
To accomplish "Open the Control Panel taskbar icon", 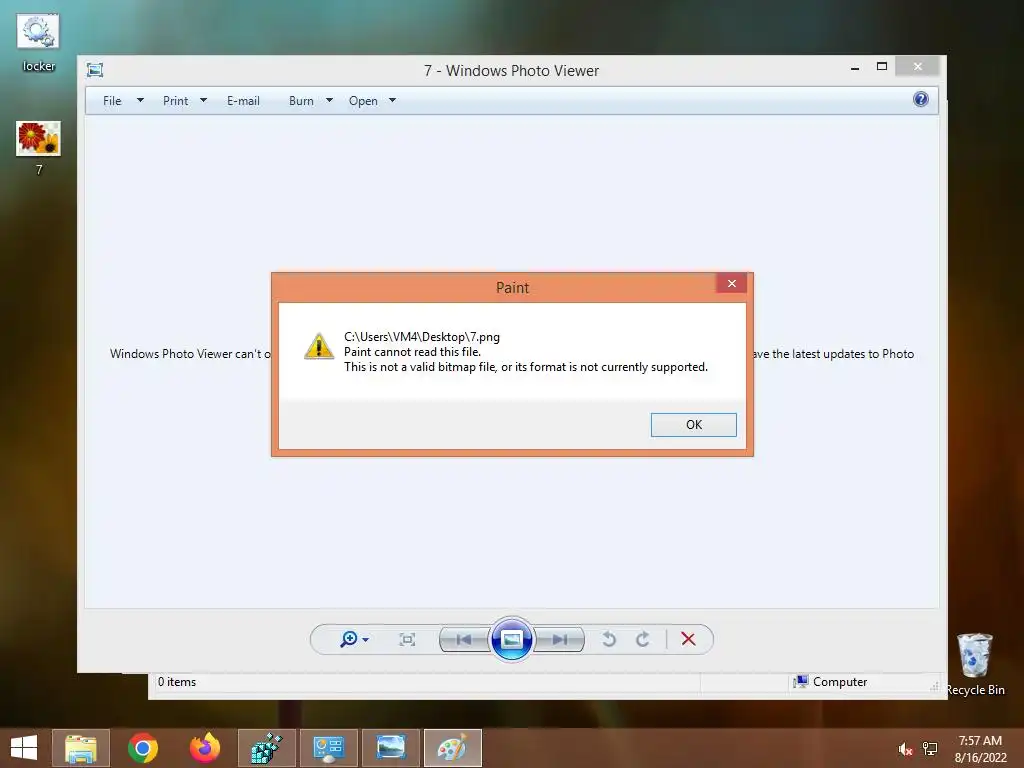I will tap(328, 748).
